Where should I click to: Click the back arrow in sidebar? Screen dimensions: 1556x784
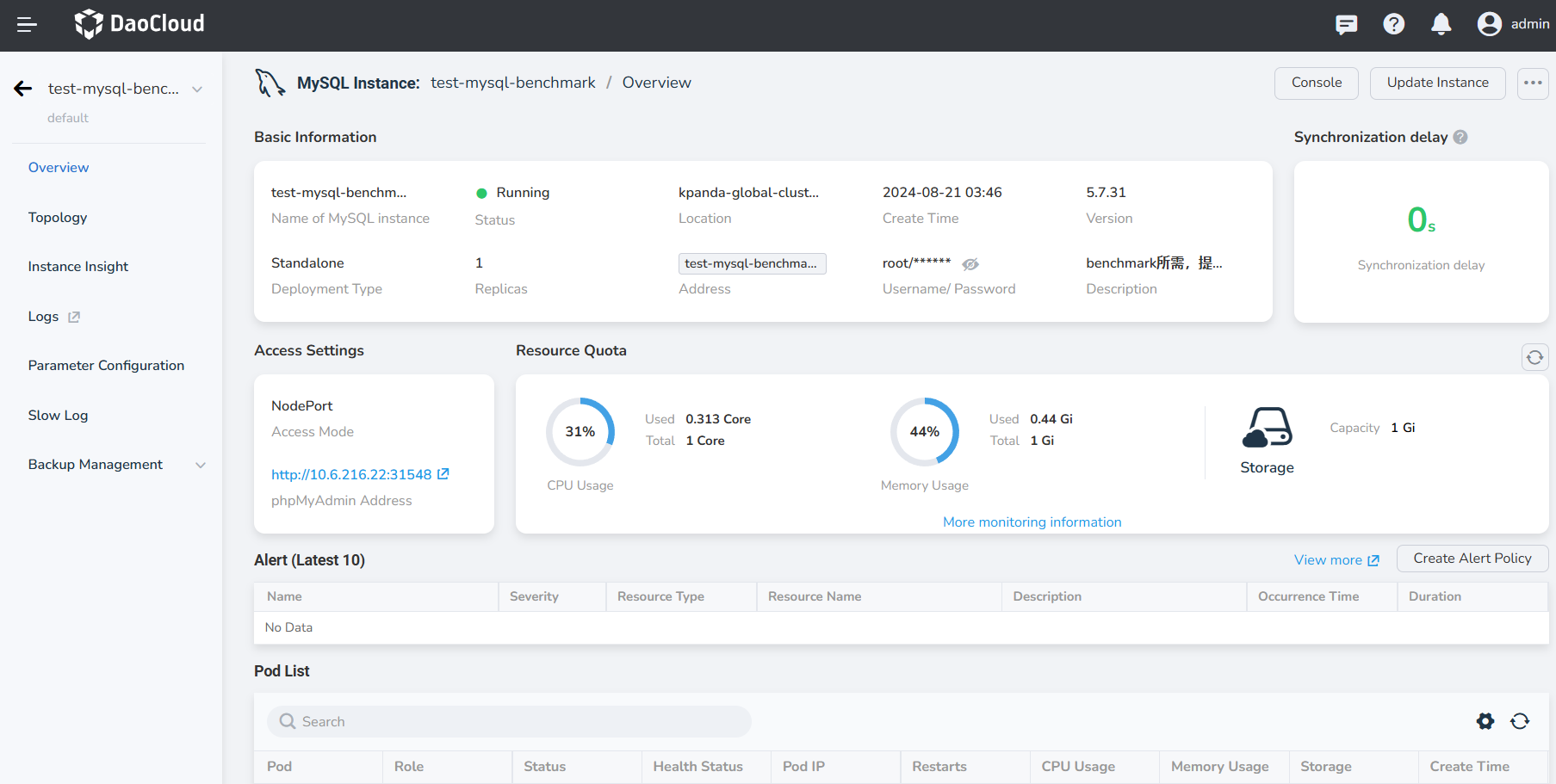(x=23, y=89)
